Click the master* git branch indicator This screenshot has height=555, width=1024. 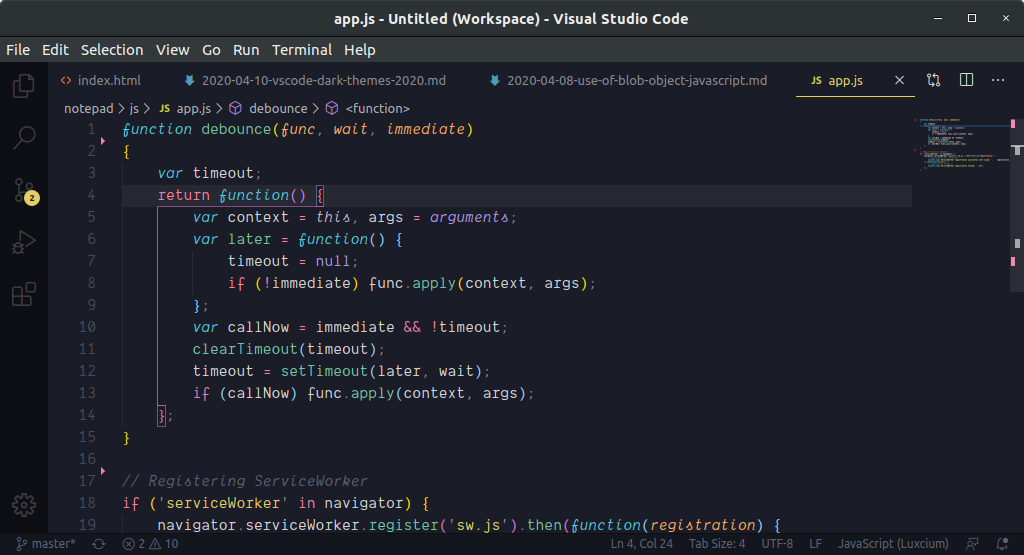(x=46, y=544)
